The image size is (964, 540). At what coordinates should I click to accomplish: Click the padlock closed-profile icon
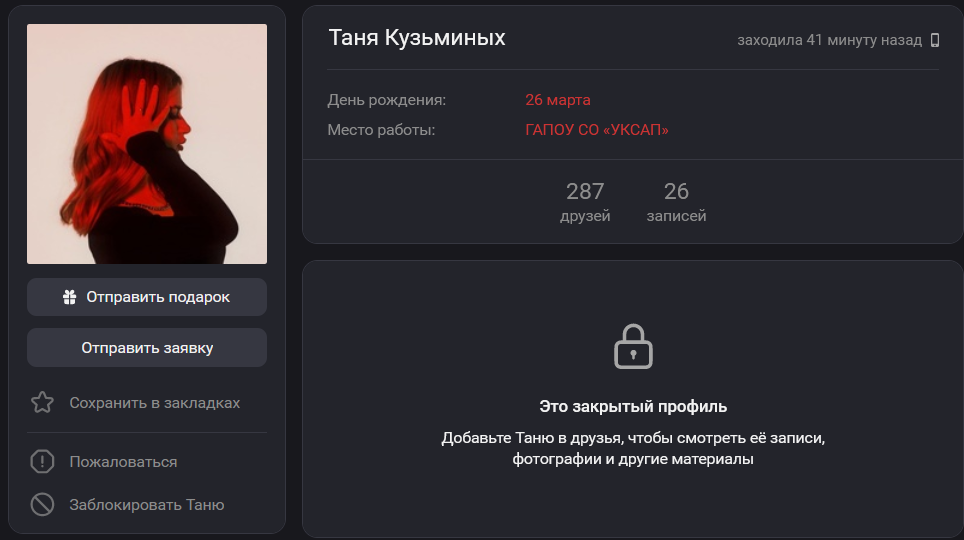[633, 347]
